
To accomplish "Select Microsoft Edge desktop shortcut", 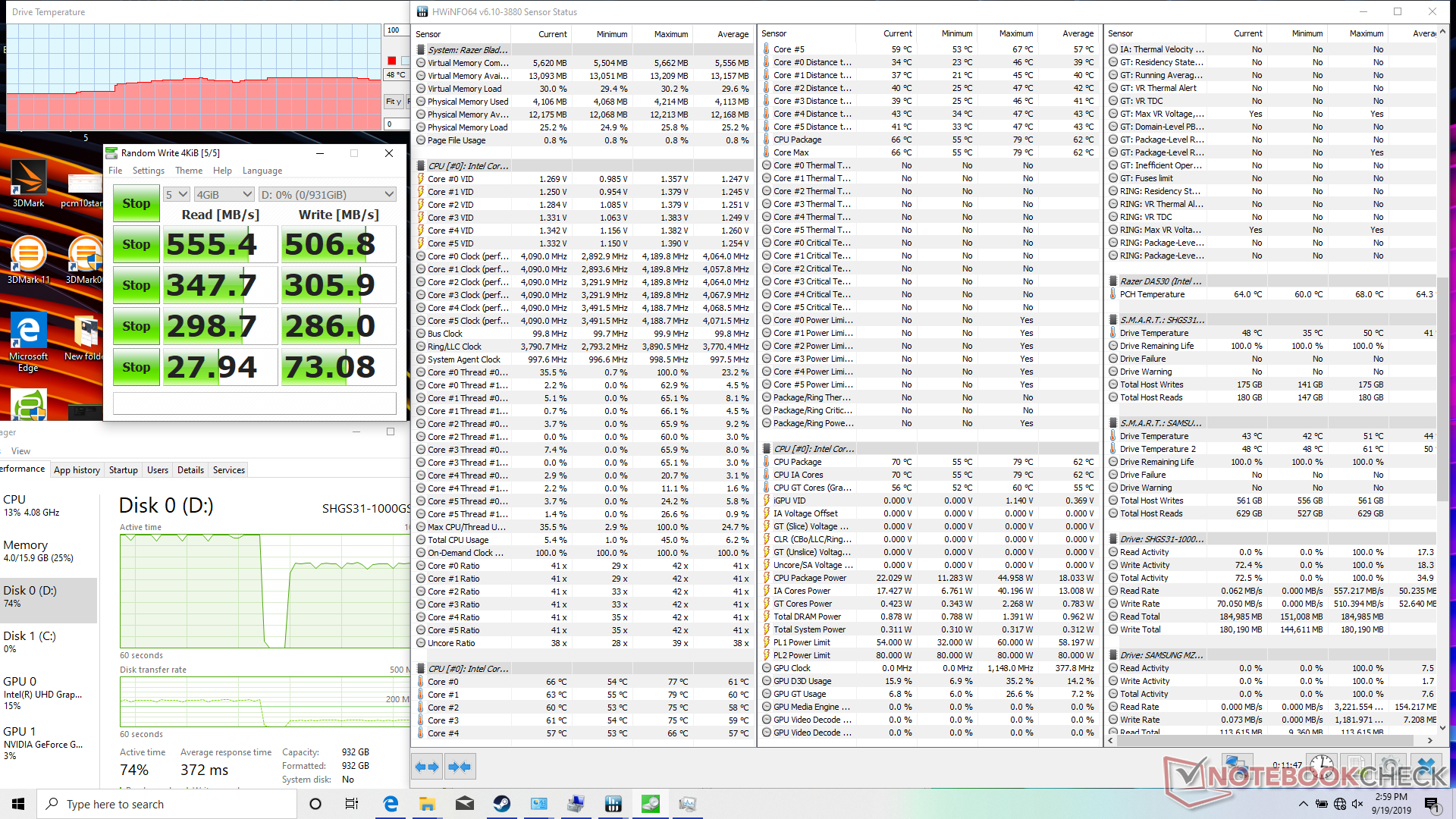I will point(28,342).
